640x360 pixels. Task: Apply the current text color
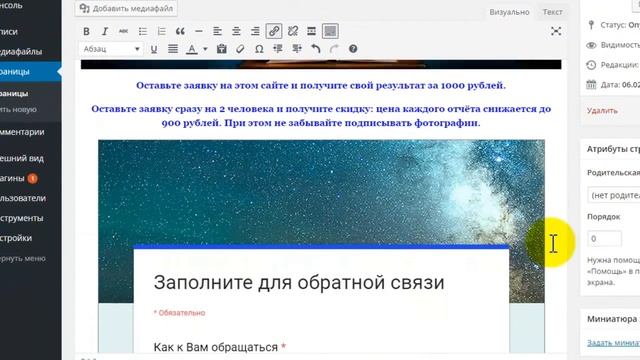click(191, 49)
